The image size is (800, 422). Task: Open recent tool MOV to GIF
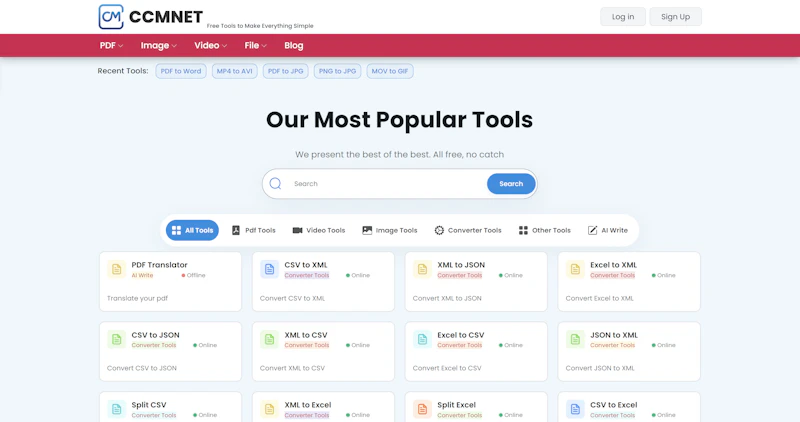point(390,71)
